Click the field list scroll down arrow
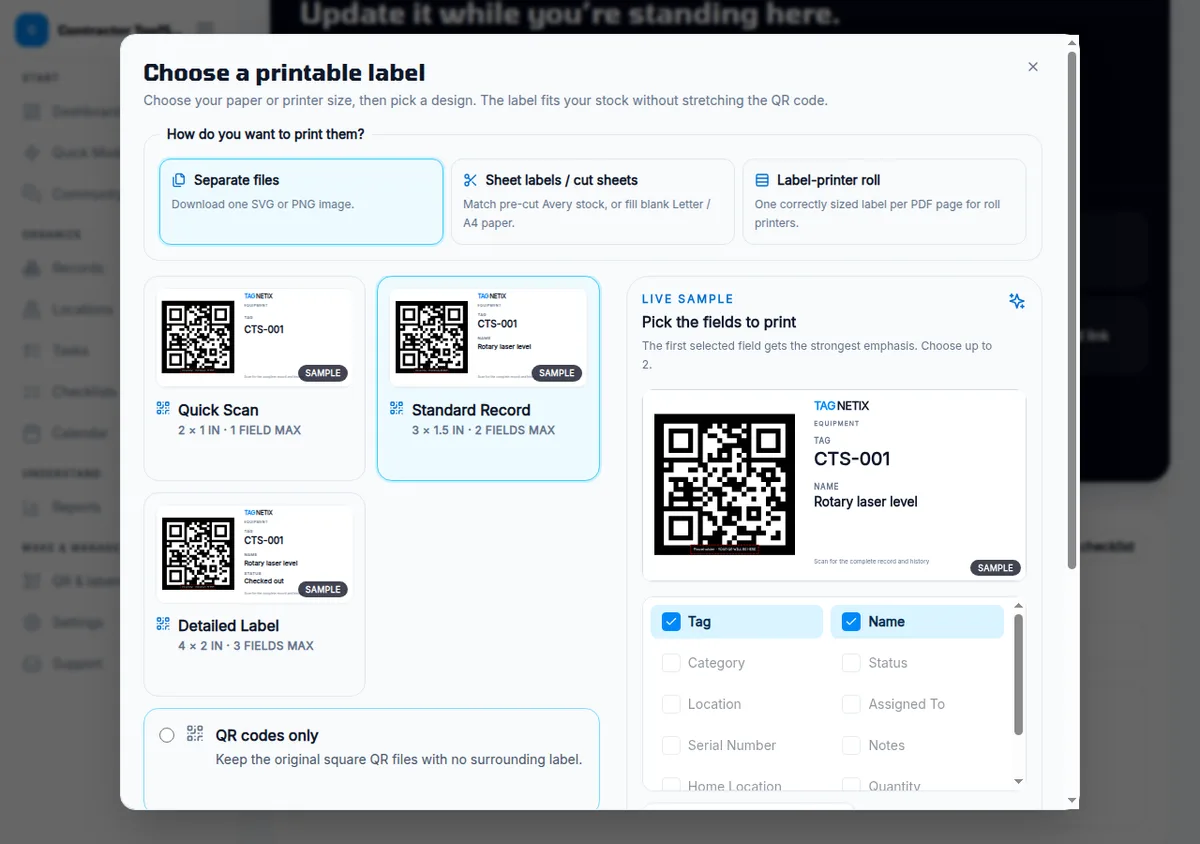The image size is (1200, 844). coord(1019,782)
